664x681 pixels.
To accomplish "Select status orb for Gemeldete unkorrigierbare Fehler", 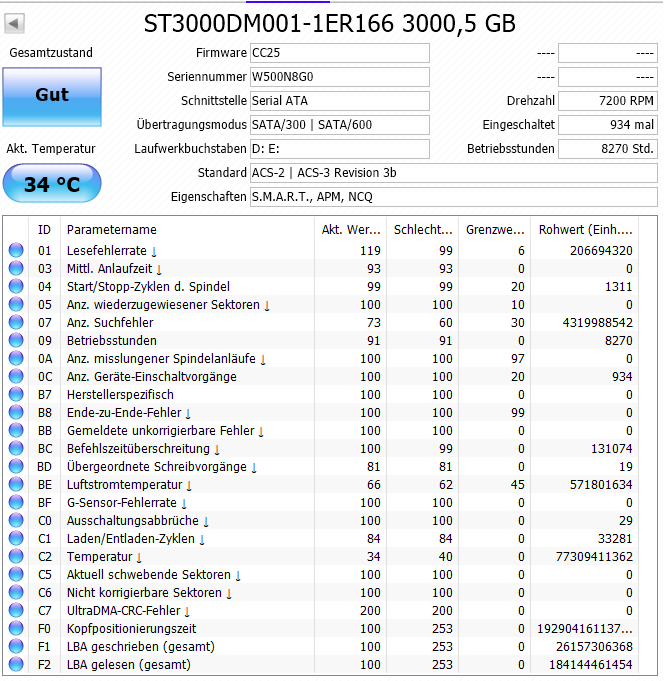I will pos(16,431).
